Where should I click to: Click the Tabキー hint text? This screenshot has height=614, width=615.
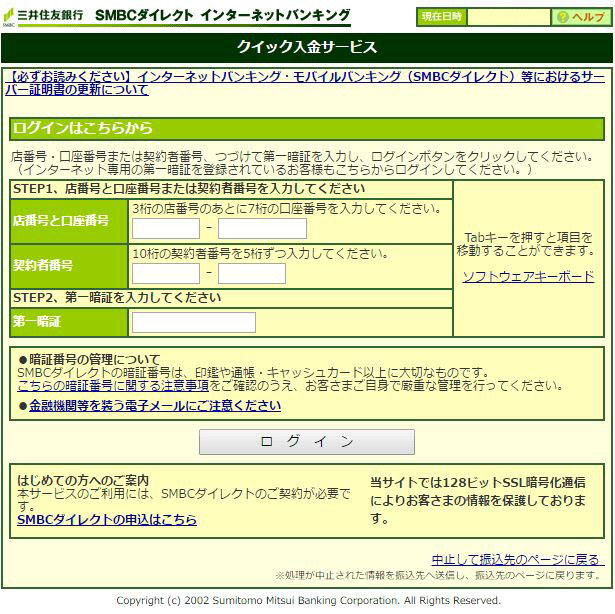[526, 244]
